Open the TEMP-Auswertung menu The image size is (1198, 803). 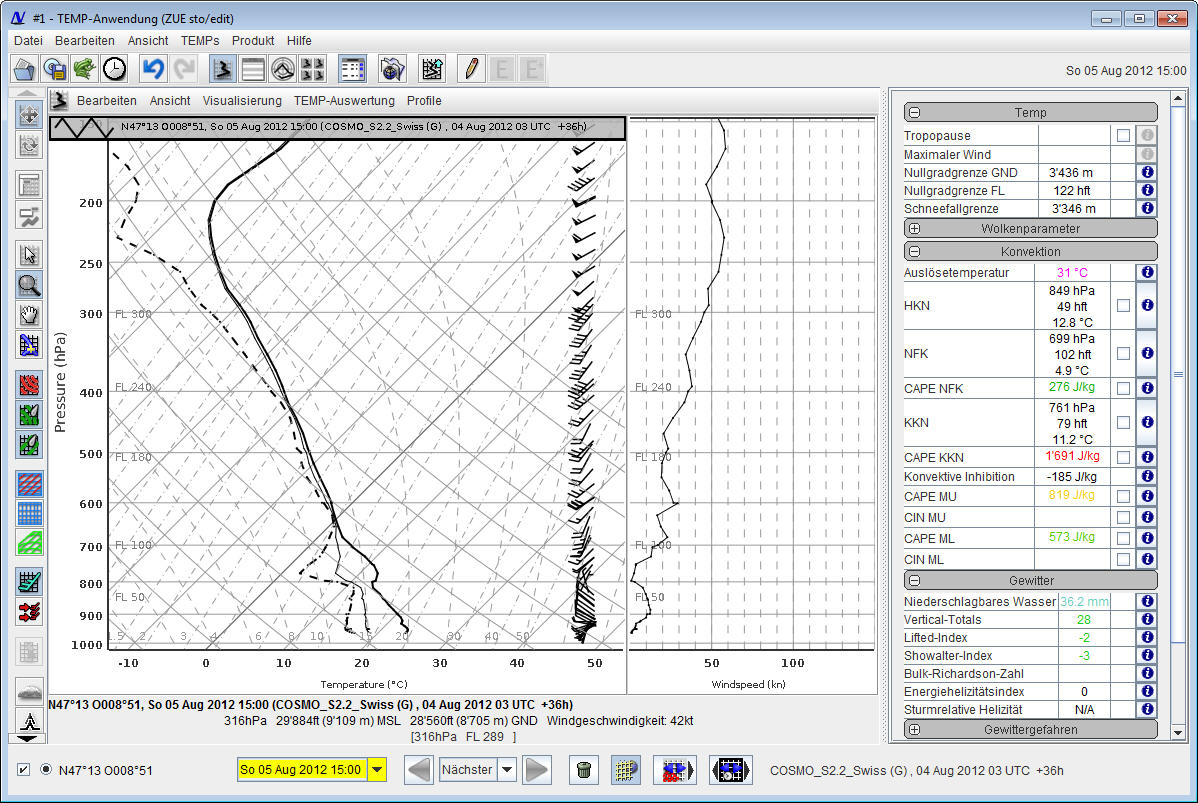pos(344,101)
